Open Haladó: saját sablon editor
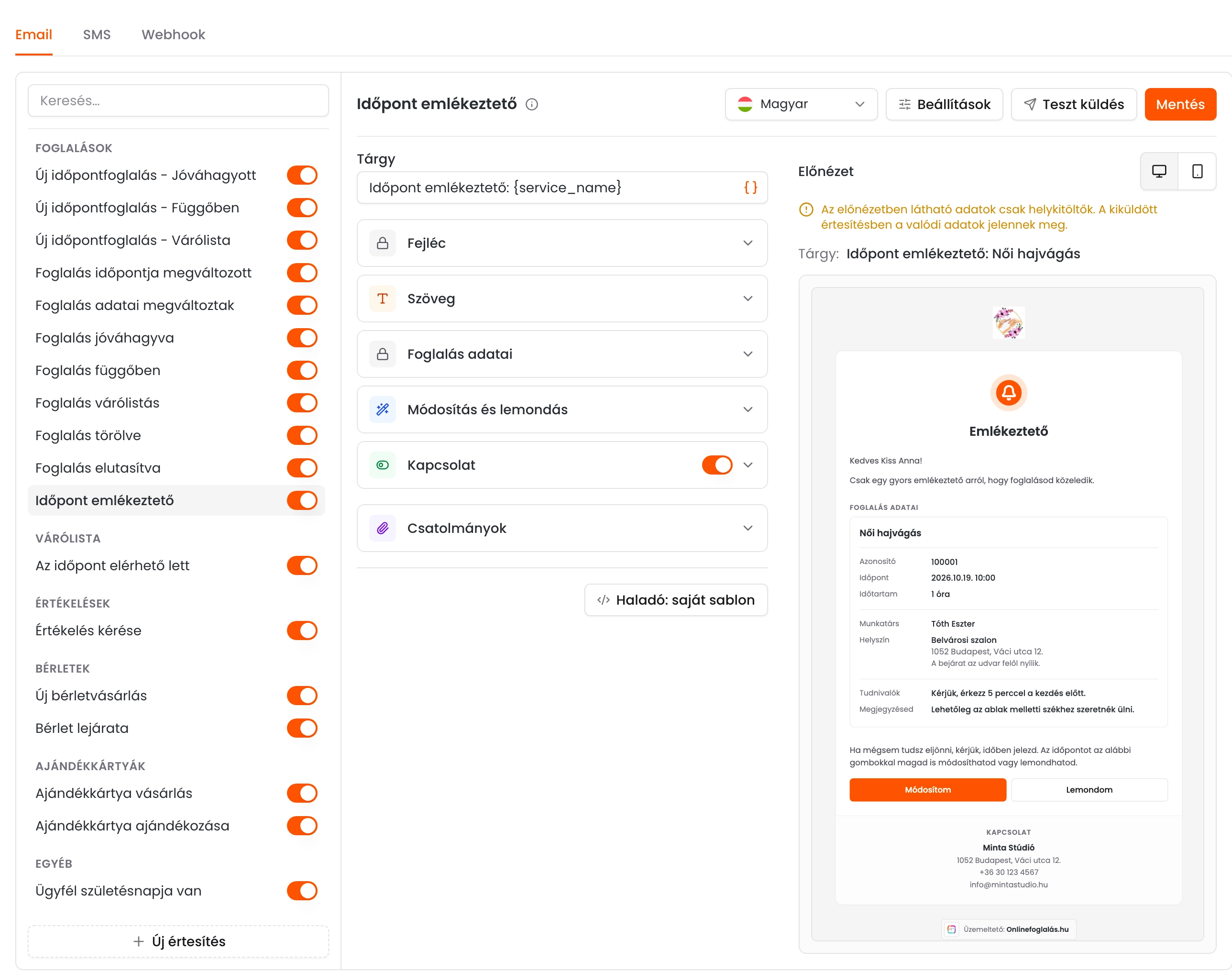This screenshot has height=973, width=1232. [x=676, y=600]
